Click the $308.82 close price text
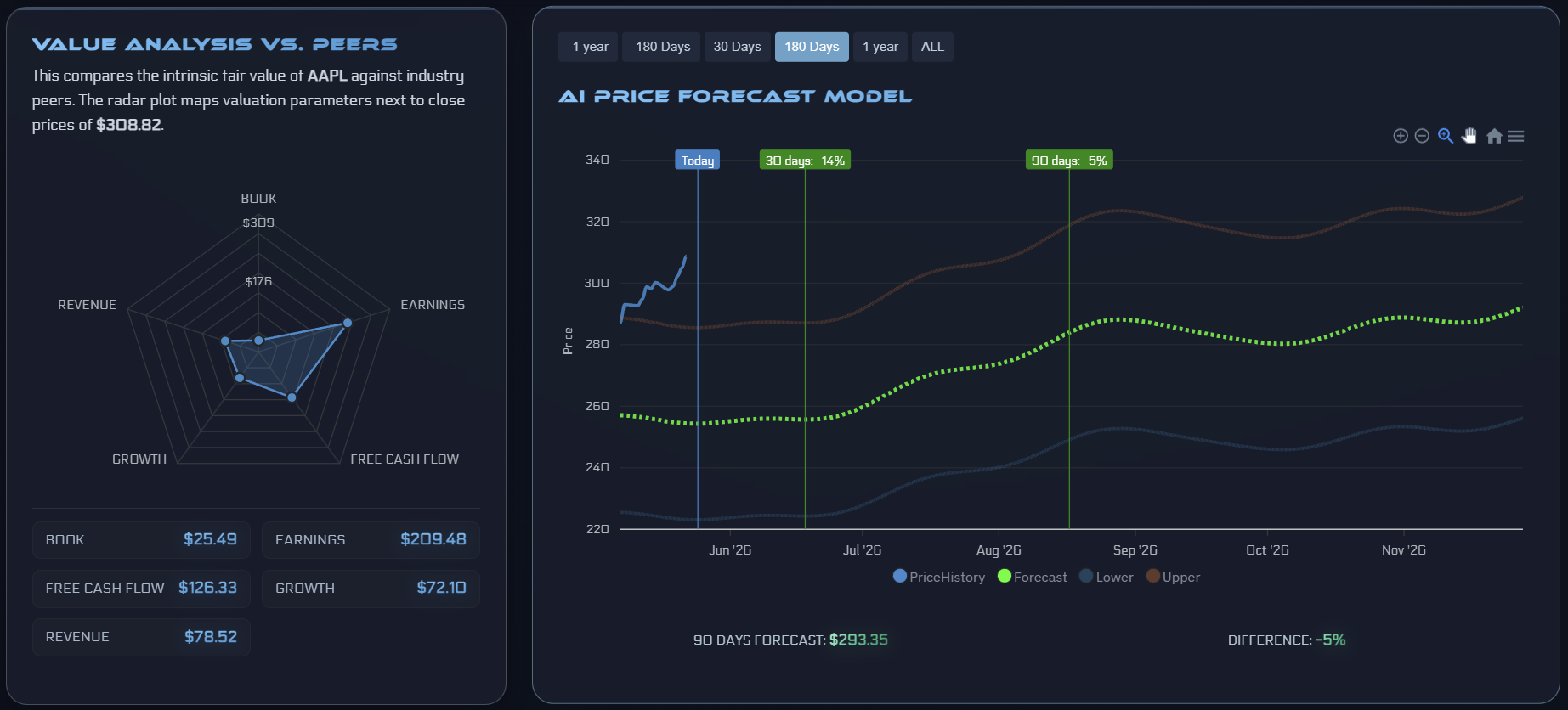 click(x=128, y=125)
